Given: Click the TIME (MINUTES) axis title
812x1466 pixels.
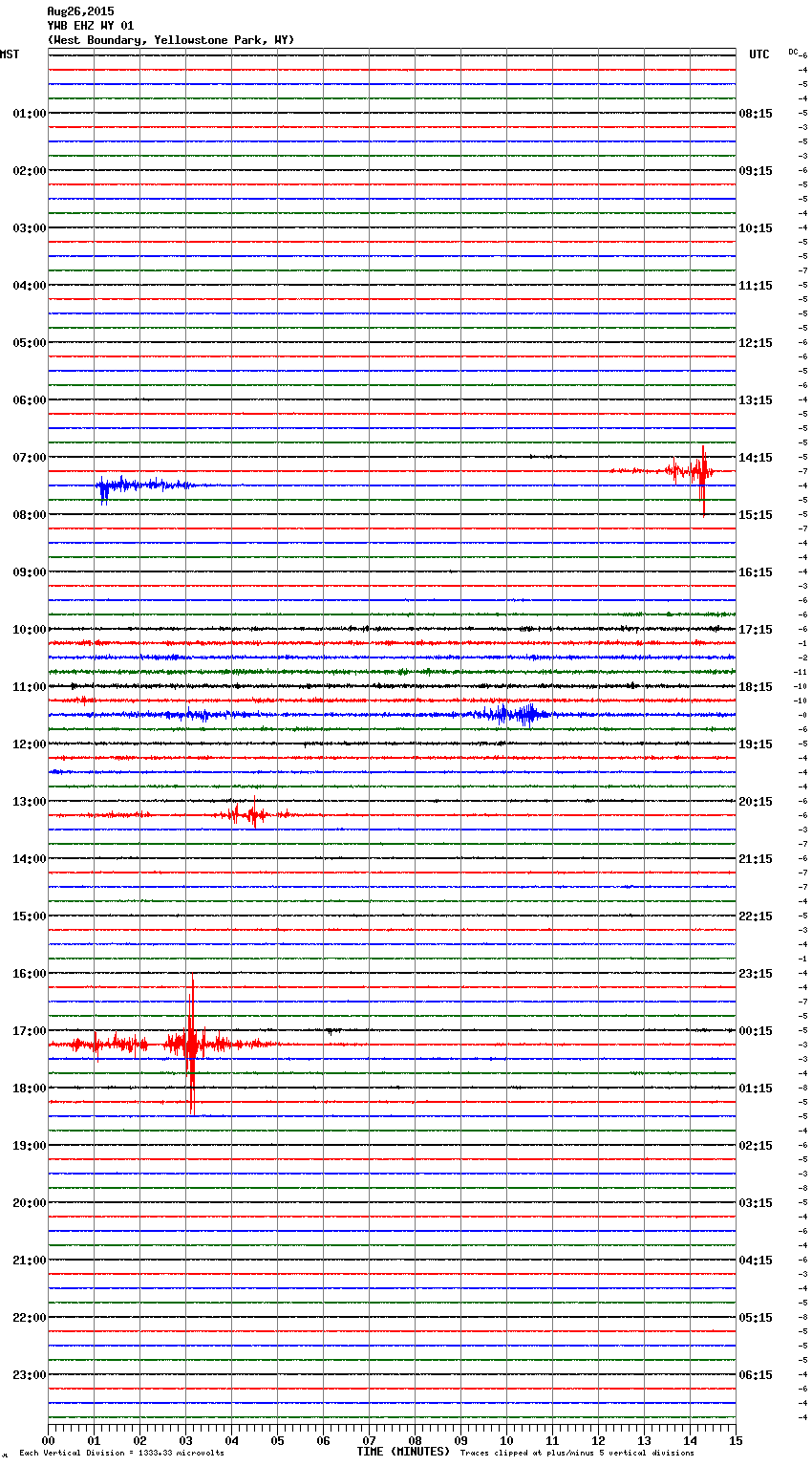Looking at the screenshot, I should [403, 1452].
